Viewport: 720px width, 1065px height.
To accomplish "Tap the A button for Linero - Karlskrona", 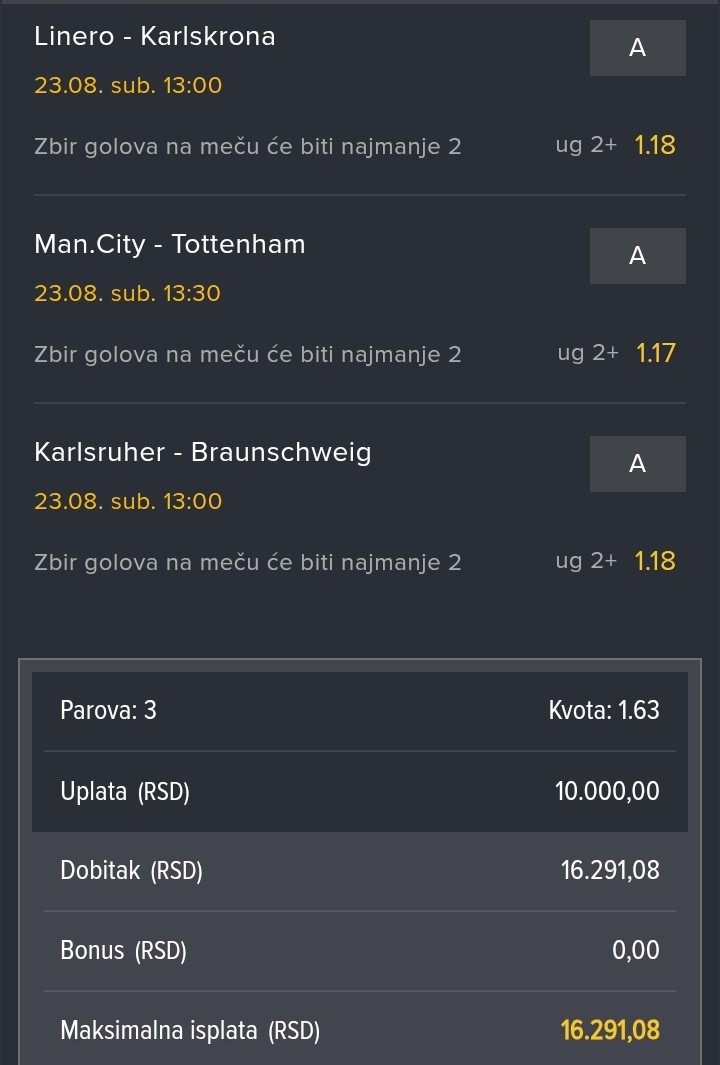I will pyautogui.click(x=637, y=48).
